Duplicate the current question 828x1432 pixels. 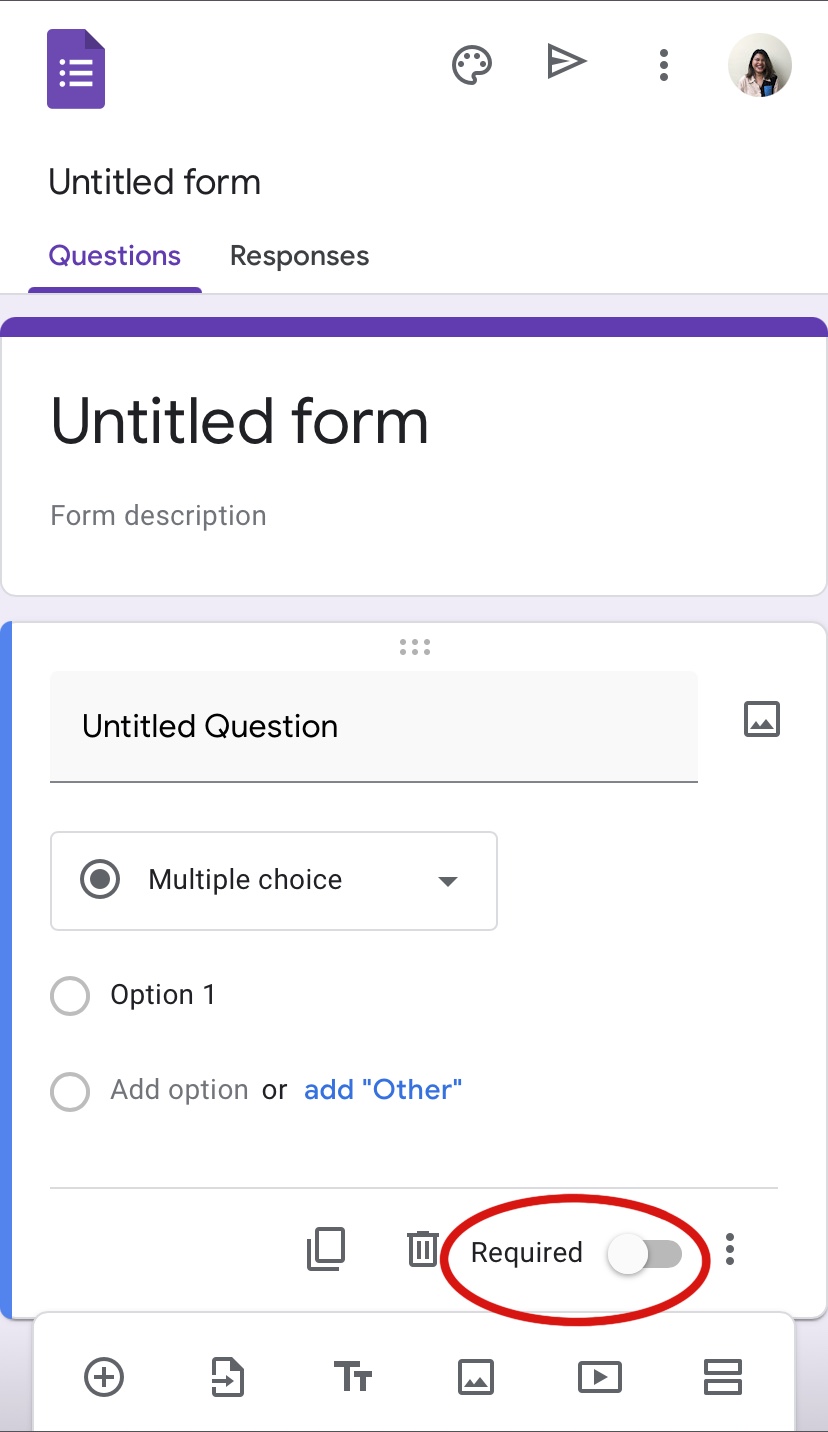click(x=326, y=1249)
